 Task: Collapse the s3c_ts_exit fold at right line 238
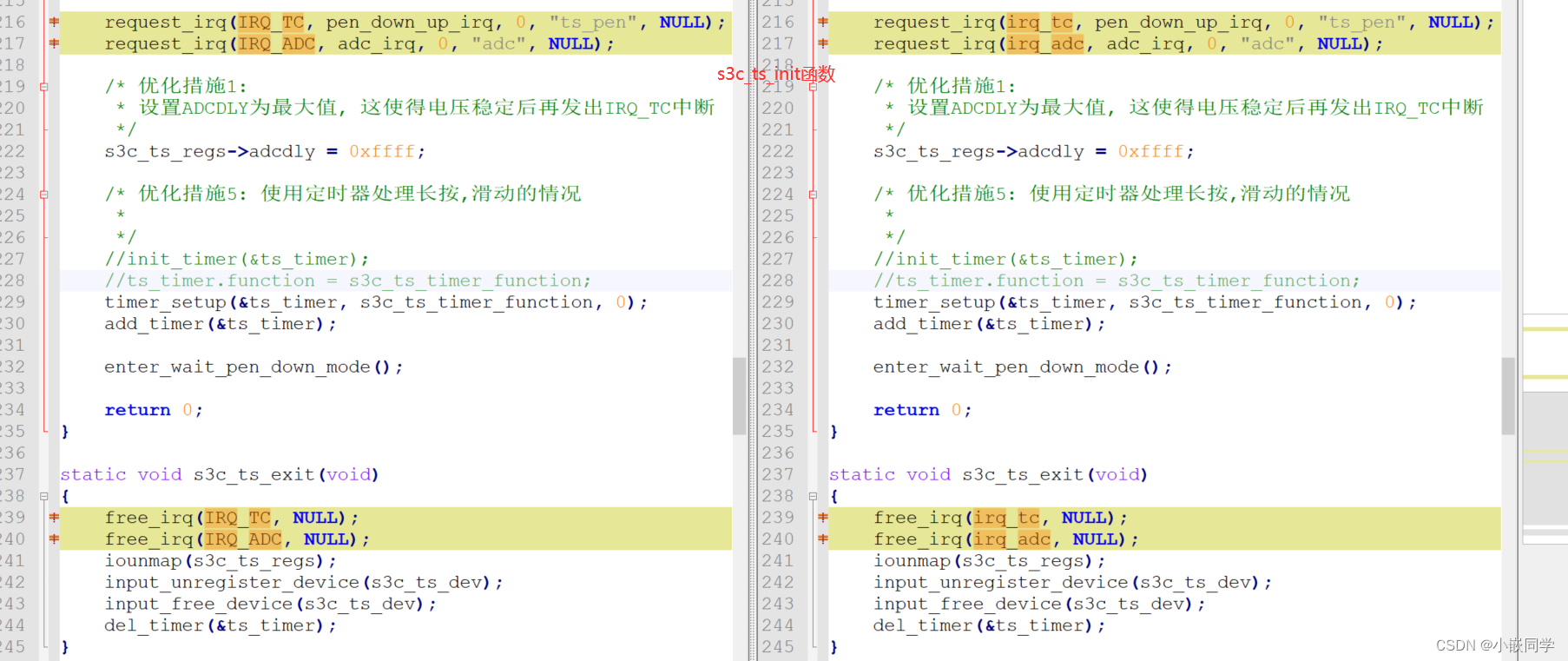click(x=813, y=496)
